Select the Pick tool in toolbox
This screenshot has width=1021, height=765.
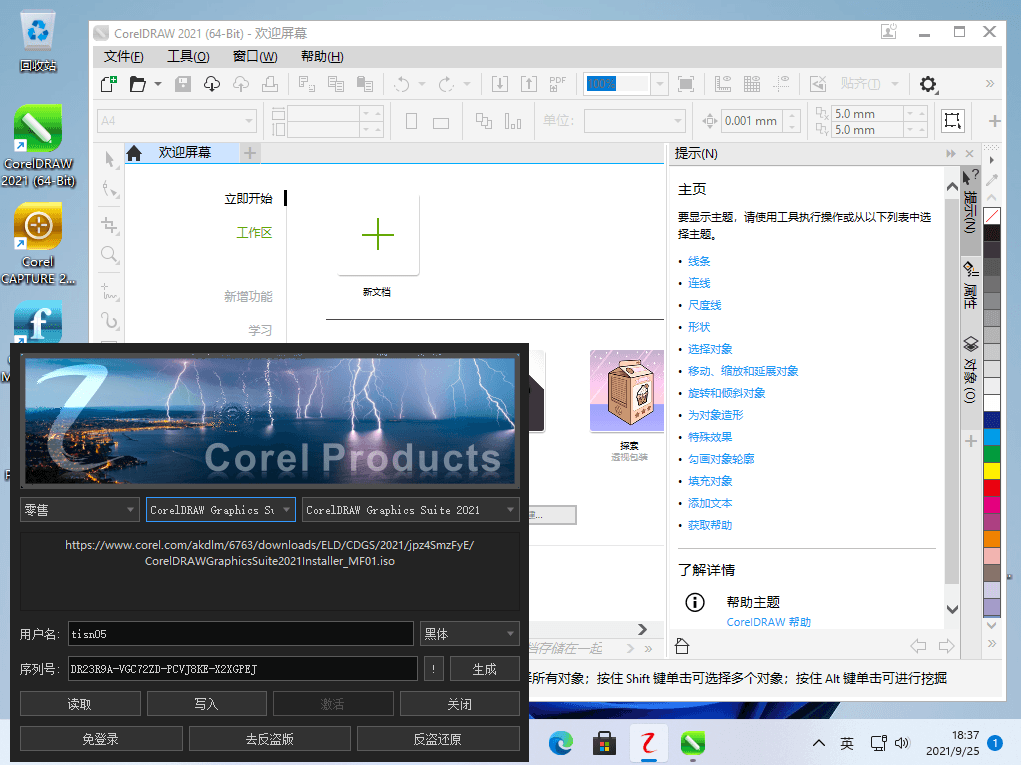[x=109, y=158]
